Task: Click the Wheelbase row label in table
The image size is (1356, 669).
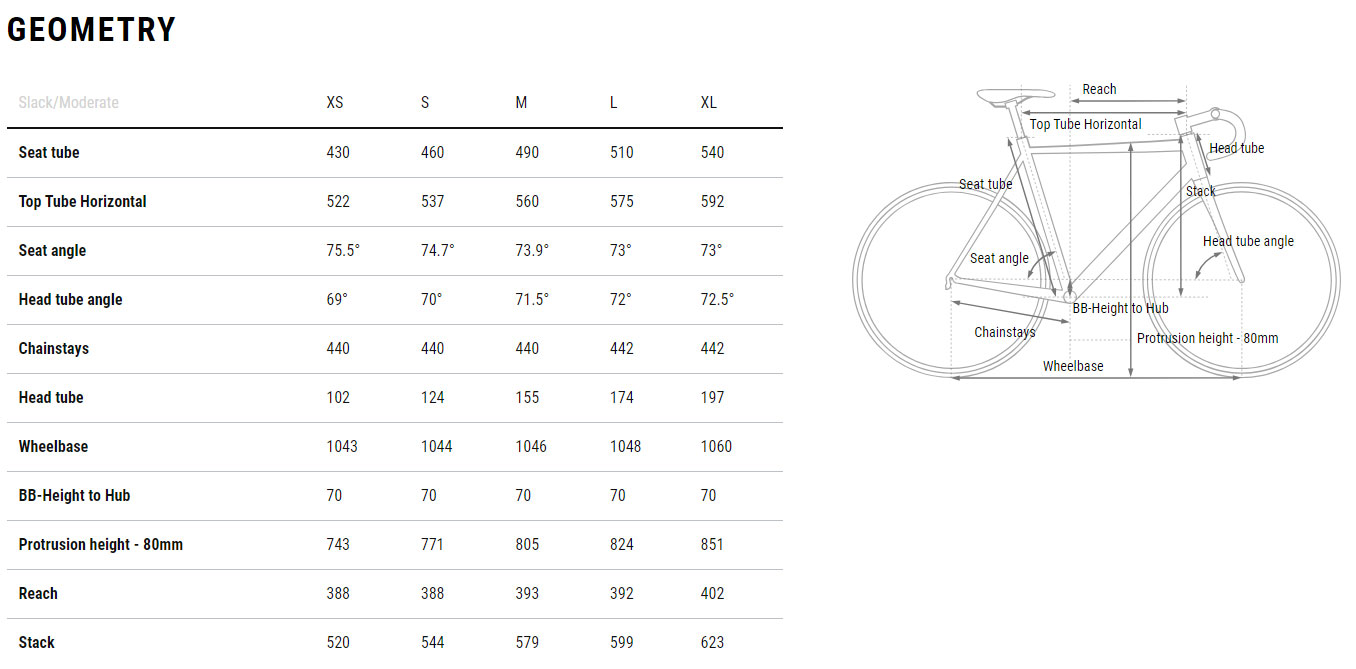Action: [53, 446]
